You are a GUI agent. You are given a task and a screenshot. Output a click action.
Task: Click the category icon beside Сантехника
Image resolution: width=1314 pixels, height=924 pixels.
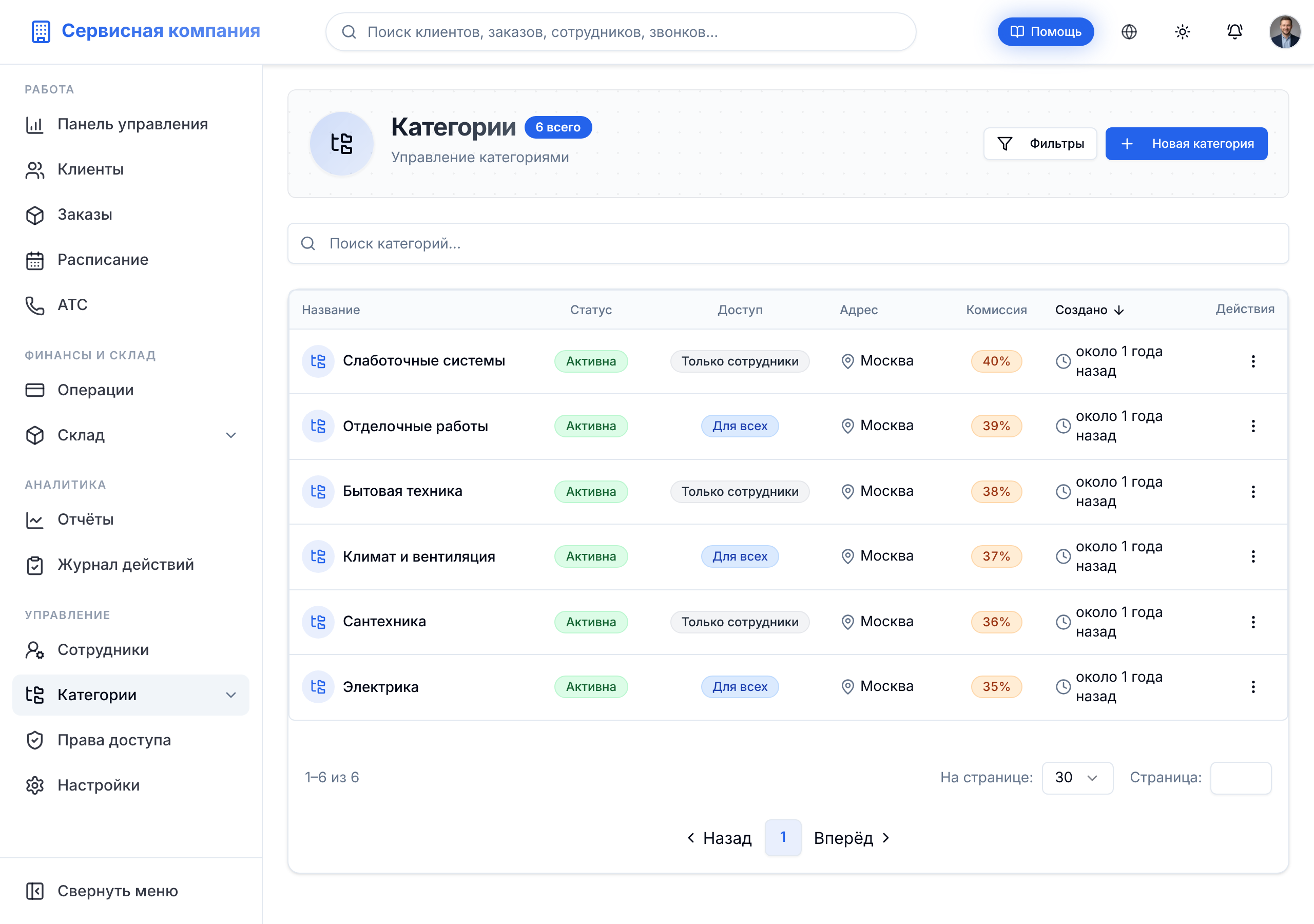(x=318, y=622)
